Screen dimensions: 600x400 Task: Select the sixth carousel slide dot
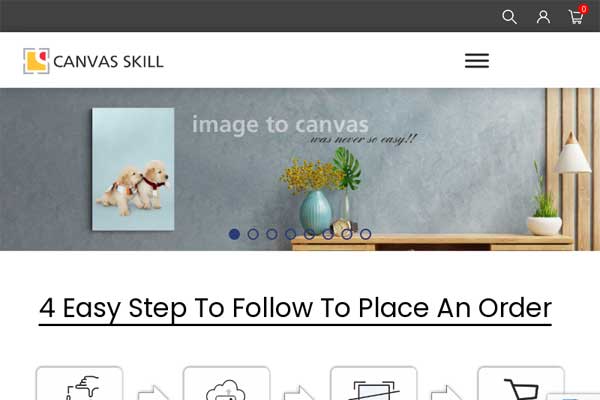[x=328, y=234]
